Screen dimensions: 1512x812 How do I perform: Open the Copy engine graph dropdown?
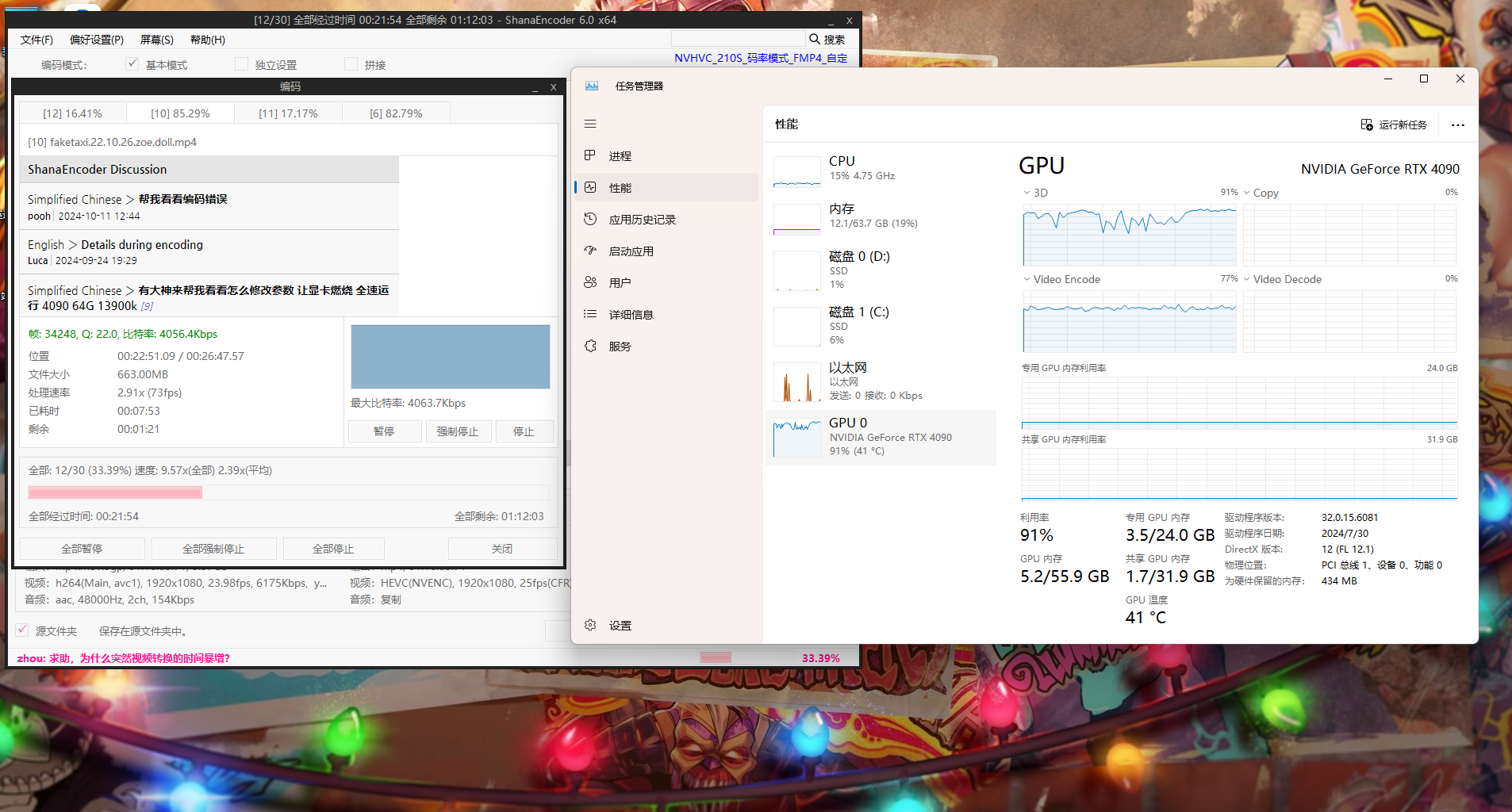pos(1247,193)
